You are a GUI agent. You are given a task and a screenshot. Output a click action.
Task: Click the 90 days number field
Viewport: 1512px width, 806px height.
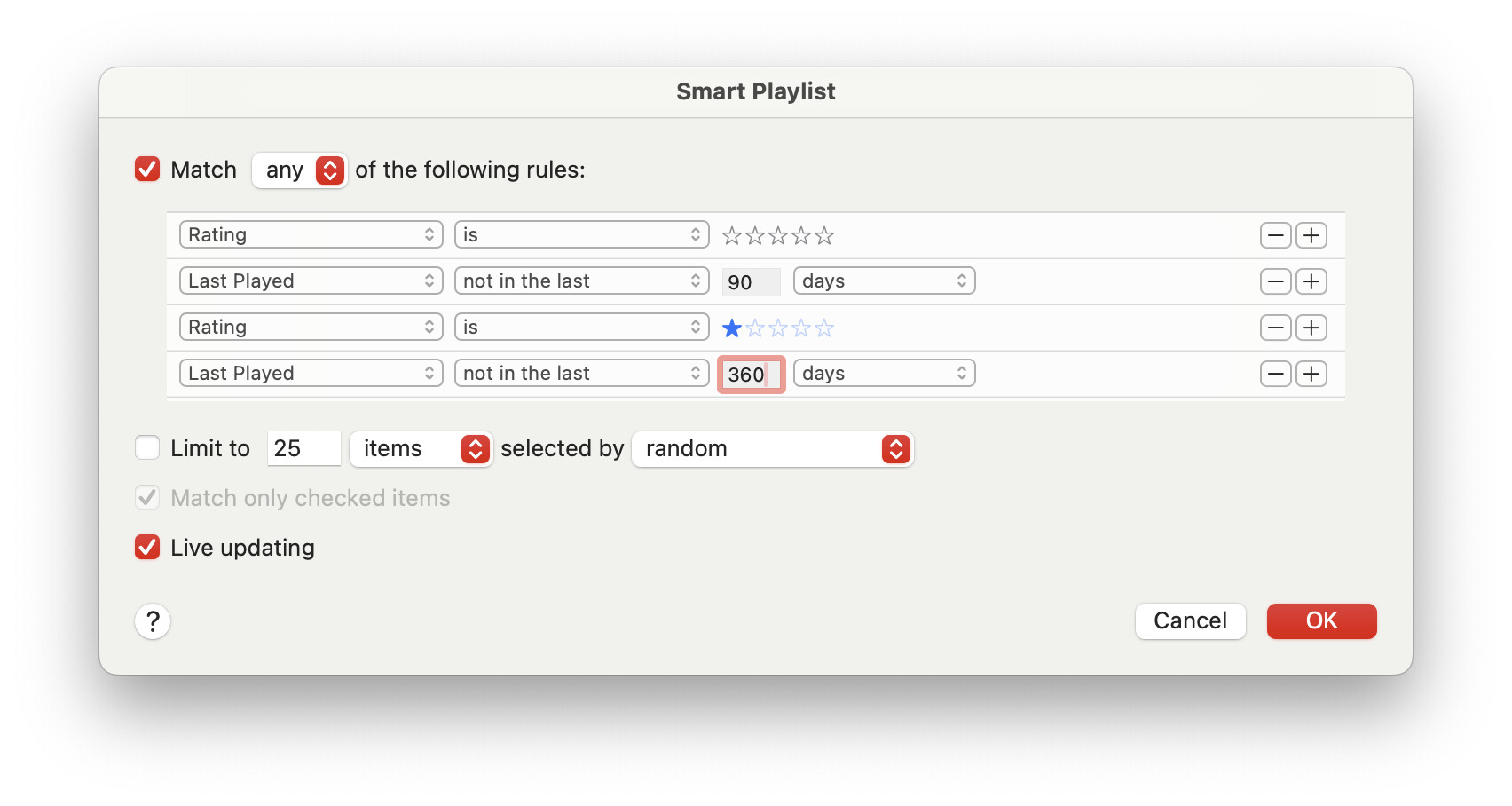click(750, 282)
